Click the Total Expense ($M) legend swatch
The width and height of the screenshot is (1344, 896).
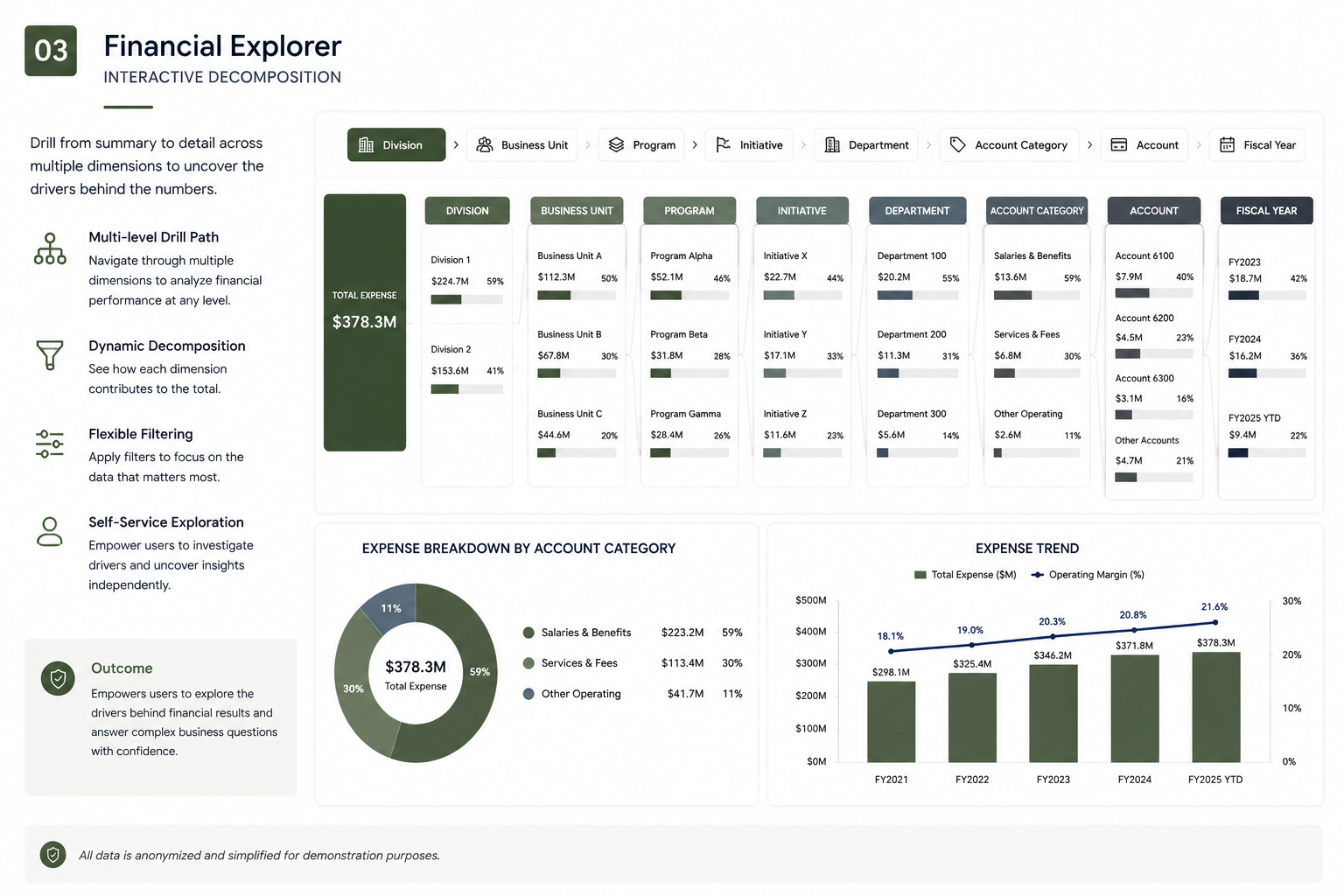[920, 575]
